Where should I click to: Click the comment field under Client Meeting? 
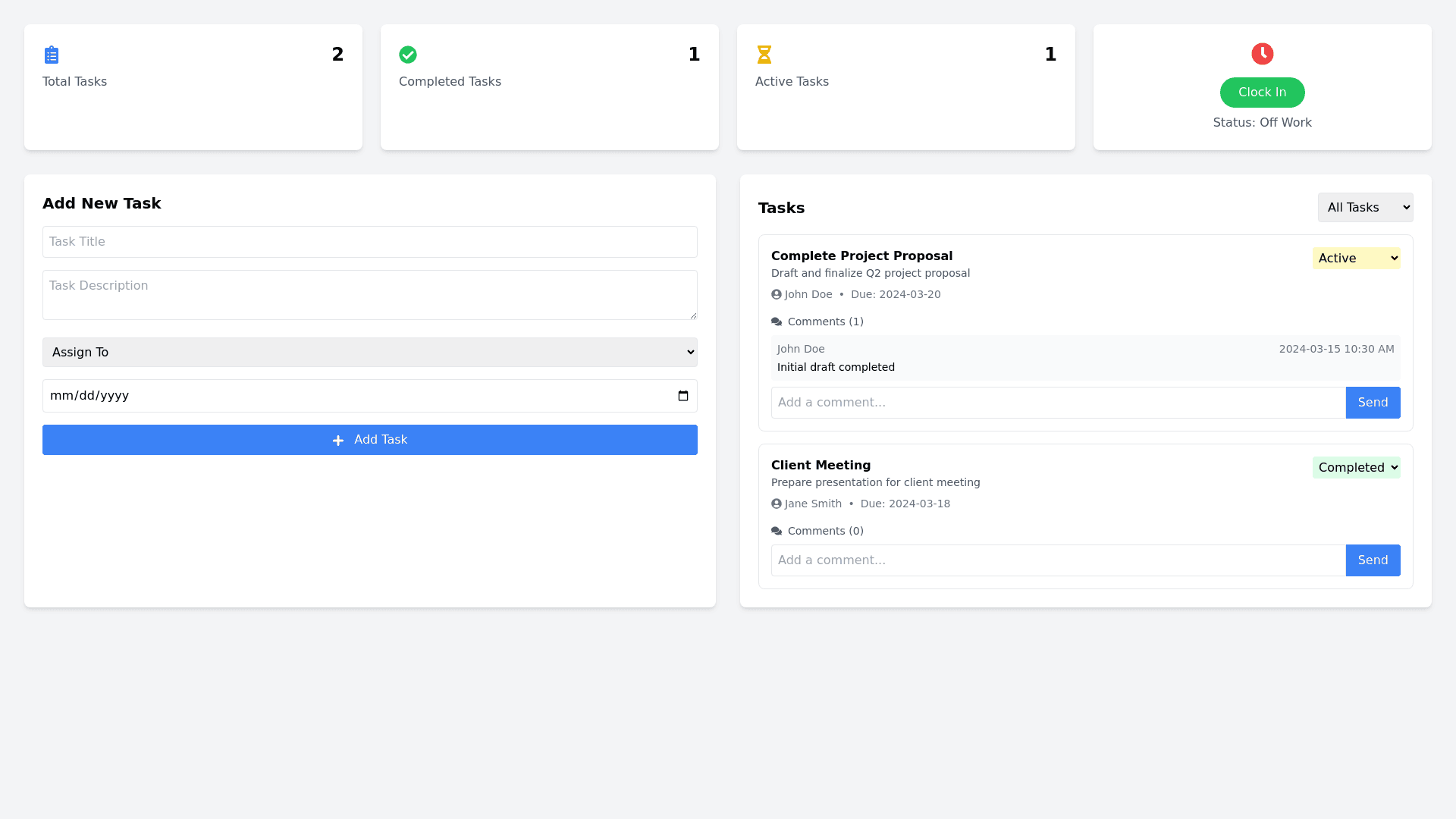pyautogui.click(x=1058, y=560)
